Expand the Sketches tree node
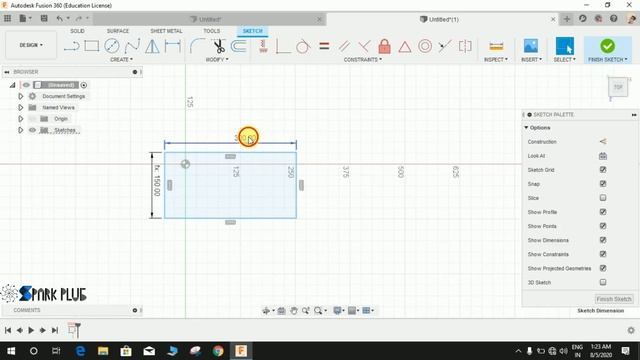This screenshot has width=640, height=360. tap(20, 130)
